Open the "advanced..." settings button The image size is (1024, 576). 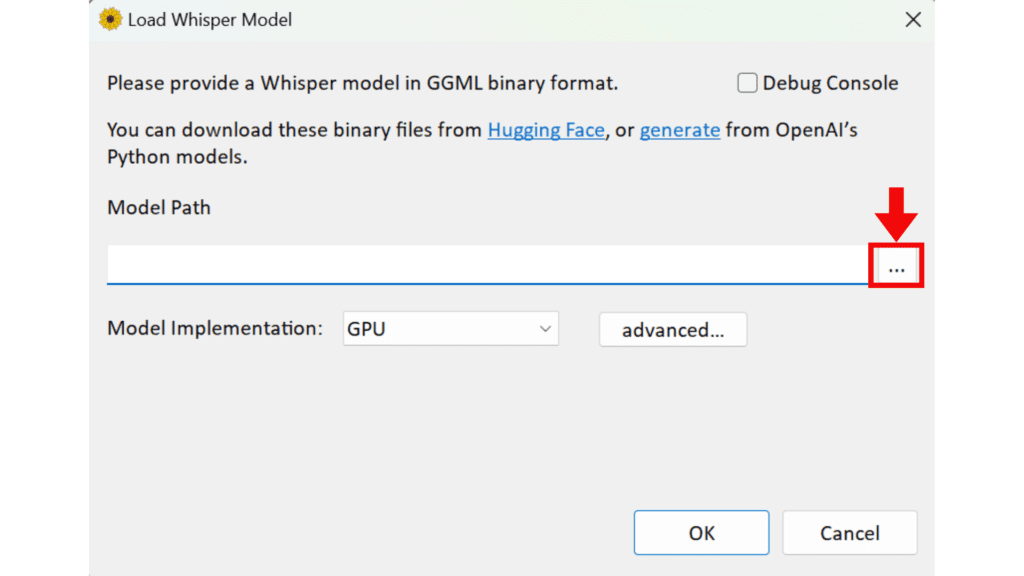[673, 330]
